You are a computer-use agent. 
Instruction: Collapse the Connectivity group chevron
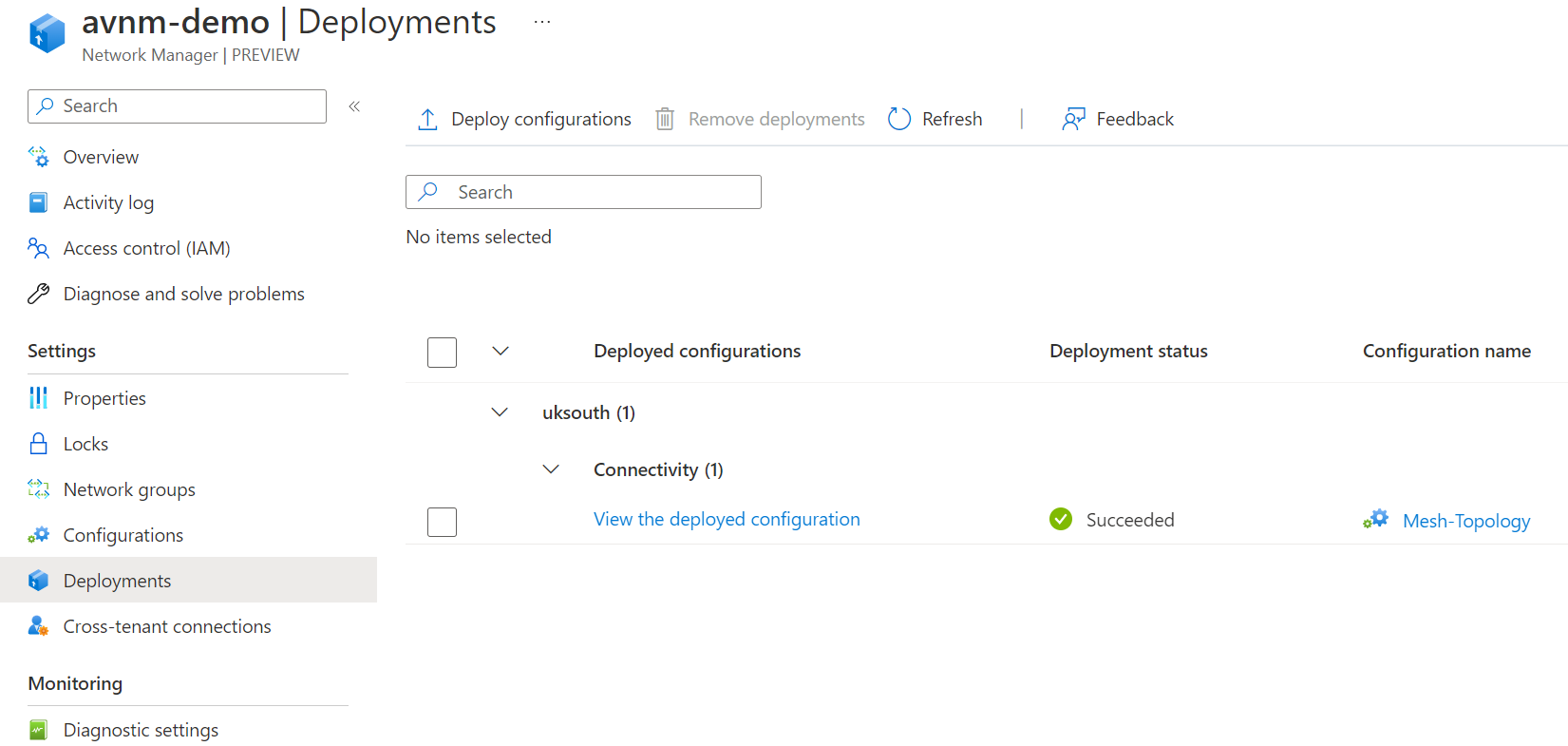click(551, 469)
